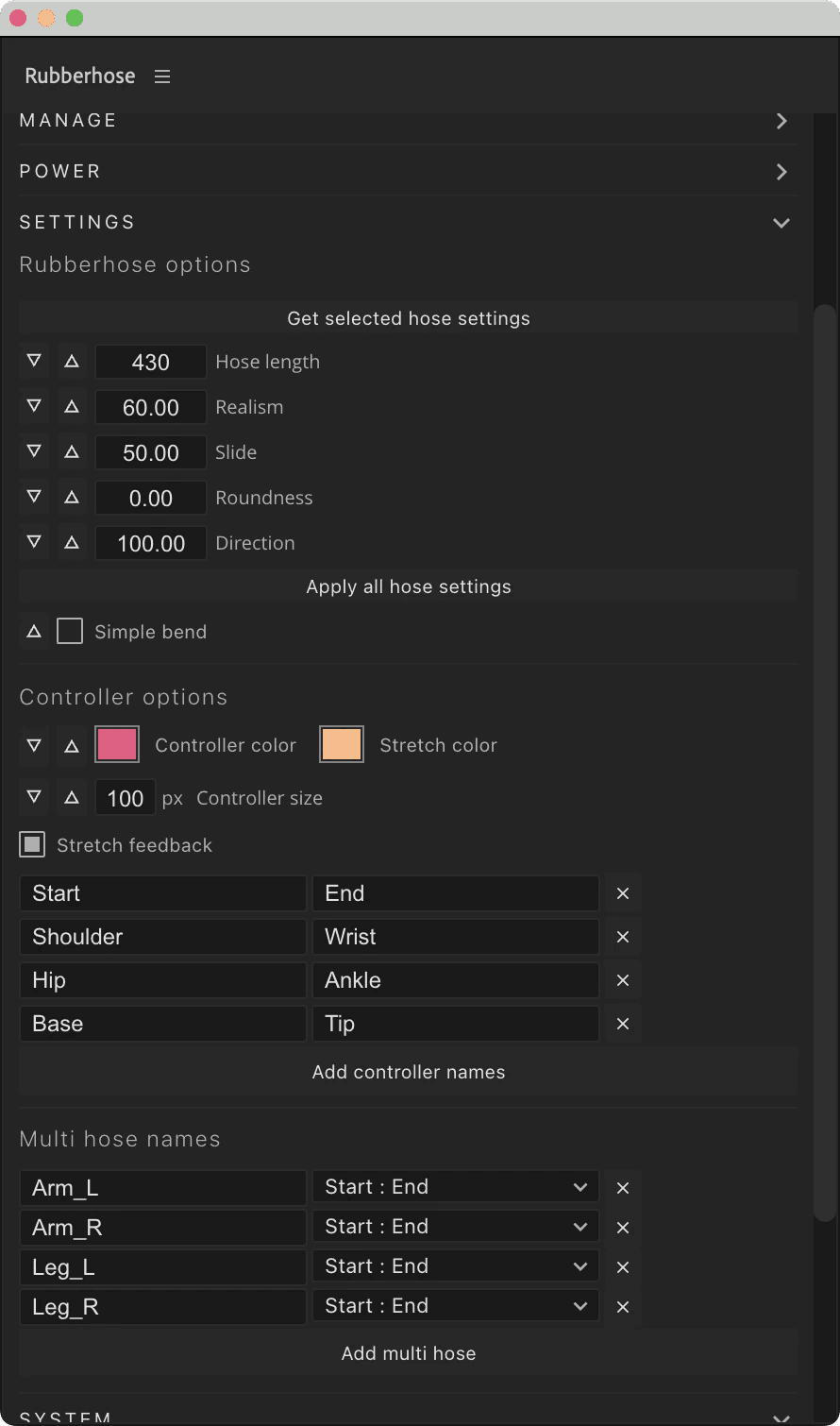Click Add controller names button
Screen dimensions: 840x1426
point(409,1072)
